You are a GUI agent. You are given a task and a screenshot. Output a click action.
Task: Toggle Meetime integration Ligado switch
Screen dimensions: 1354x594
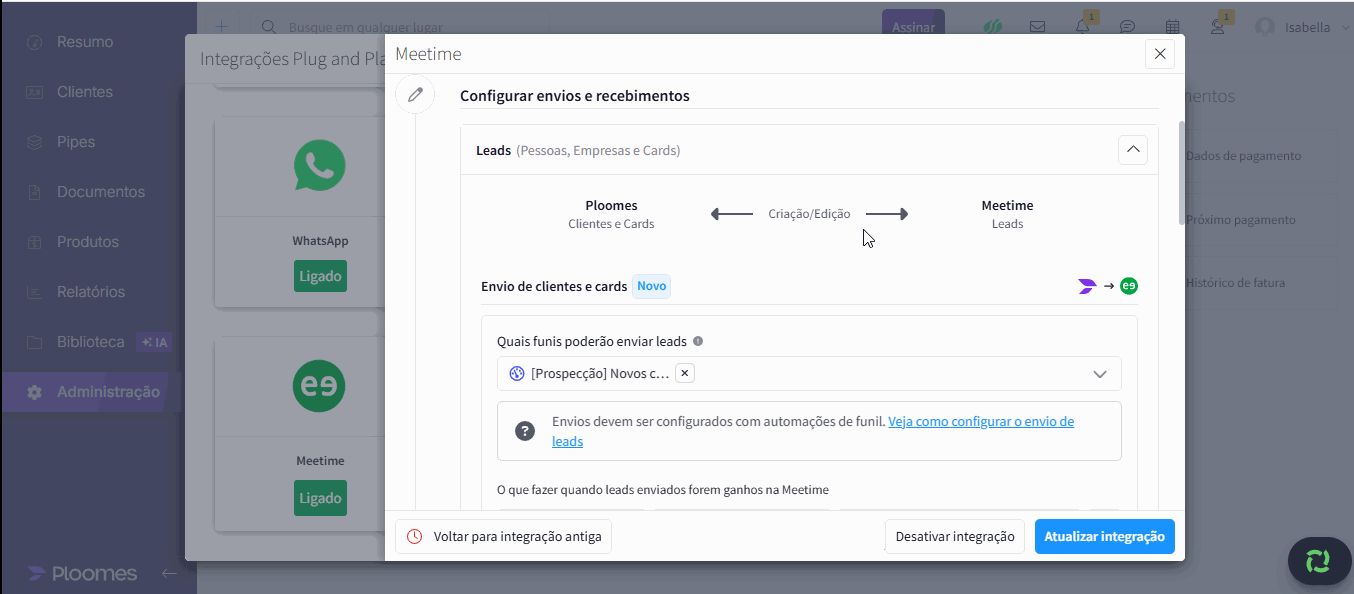[320, 498]
